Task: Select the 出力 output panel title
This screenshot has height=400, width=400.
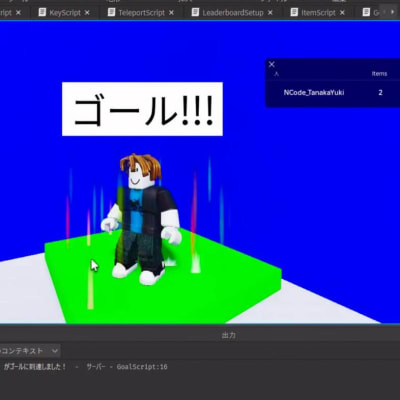Action: (229, 335)
